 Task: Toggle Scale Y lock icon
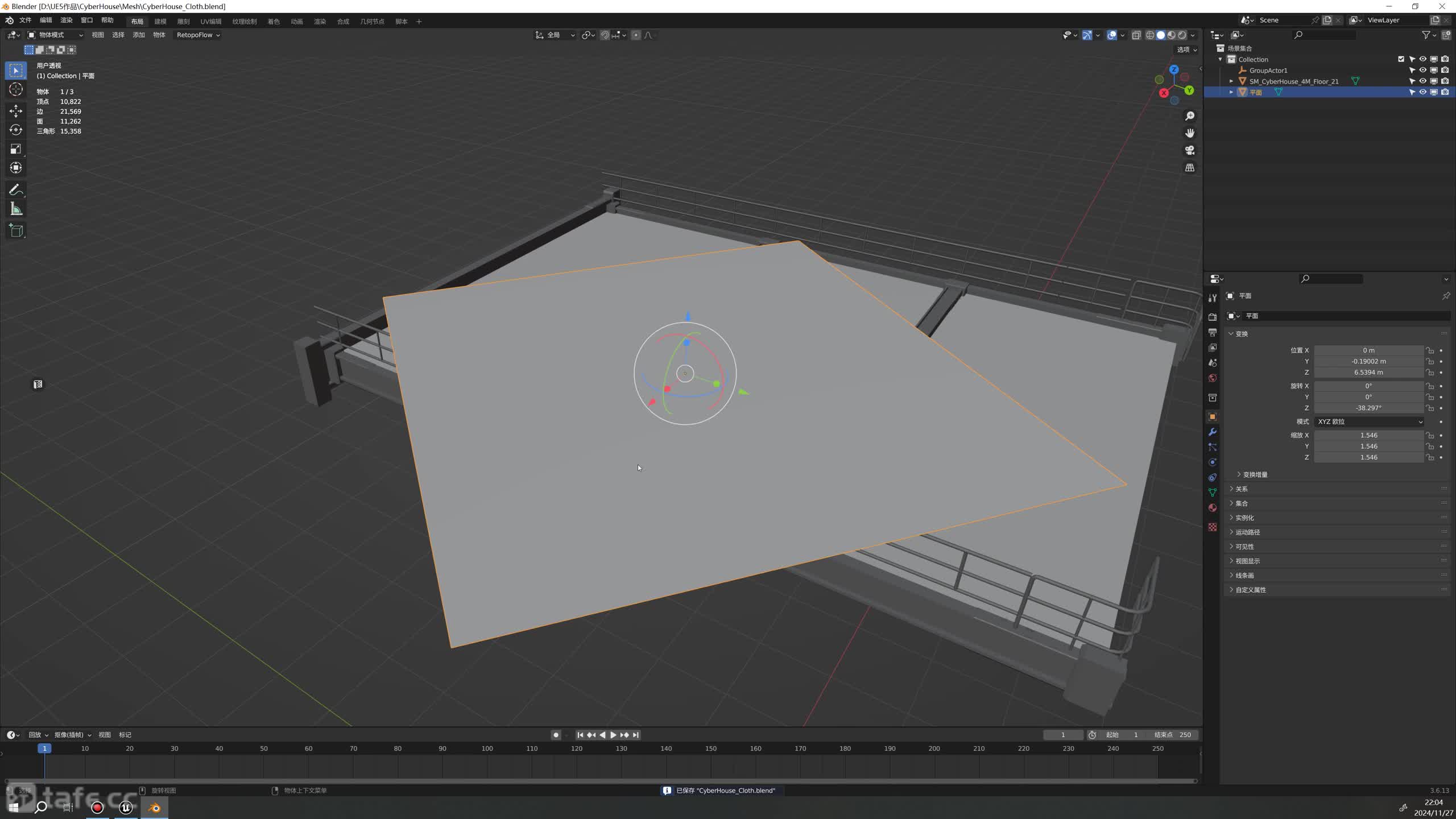[1430, 446]
